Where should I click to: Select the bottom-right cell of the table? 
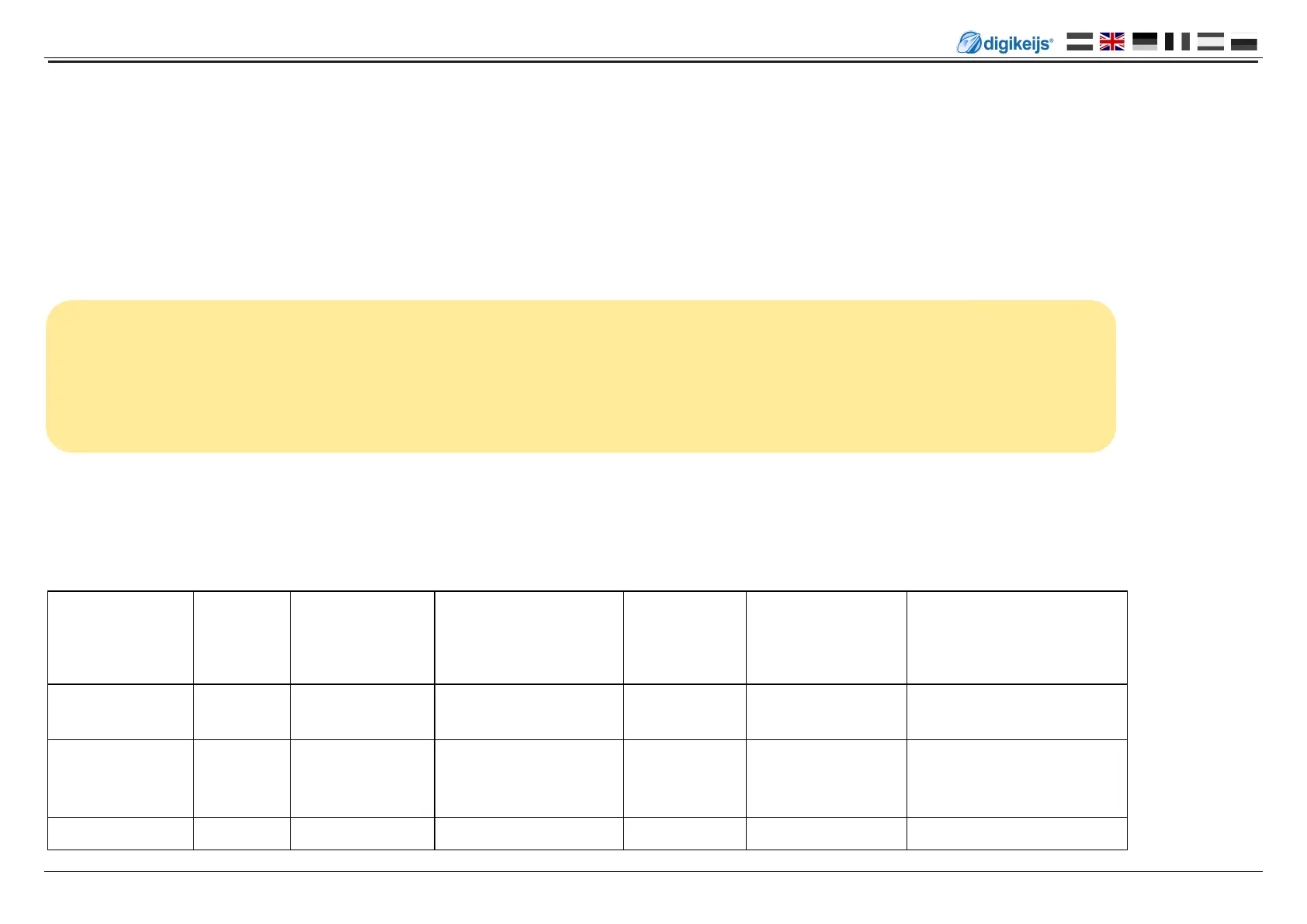pyautogui.click(x=1016, y=833)
